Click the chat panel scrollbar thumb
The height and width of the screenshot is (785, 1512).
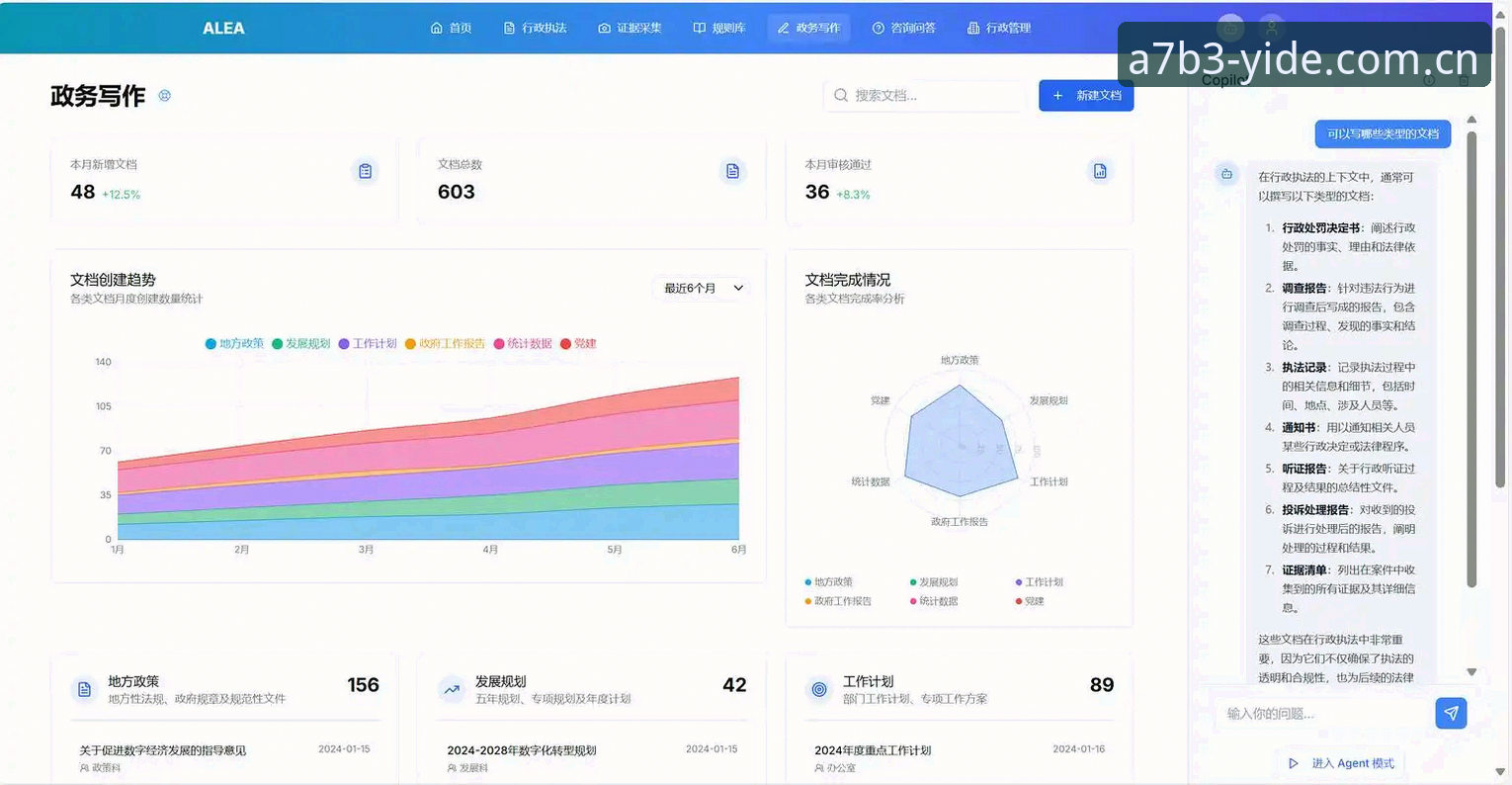click(1471, 361)
